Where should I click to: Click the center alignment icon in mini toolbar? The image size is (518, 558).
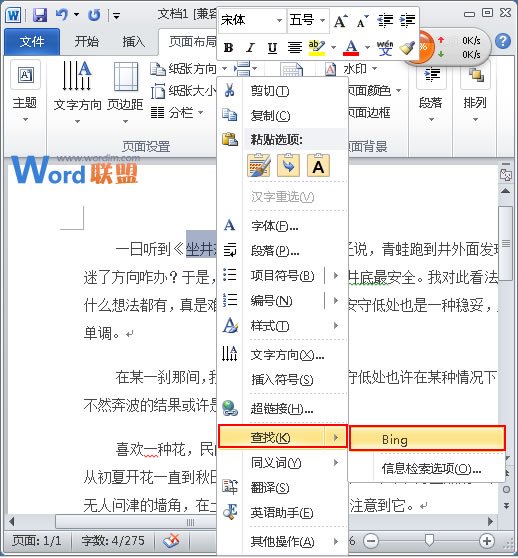point(295,47)
